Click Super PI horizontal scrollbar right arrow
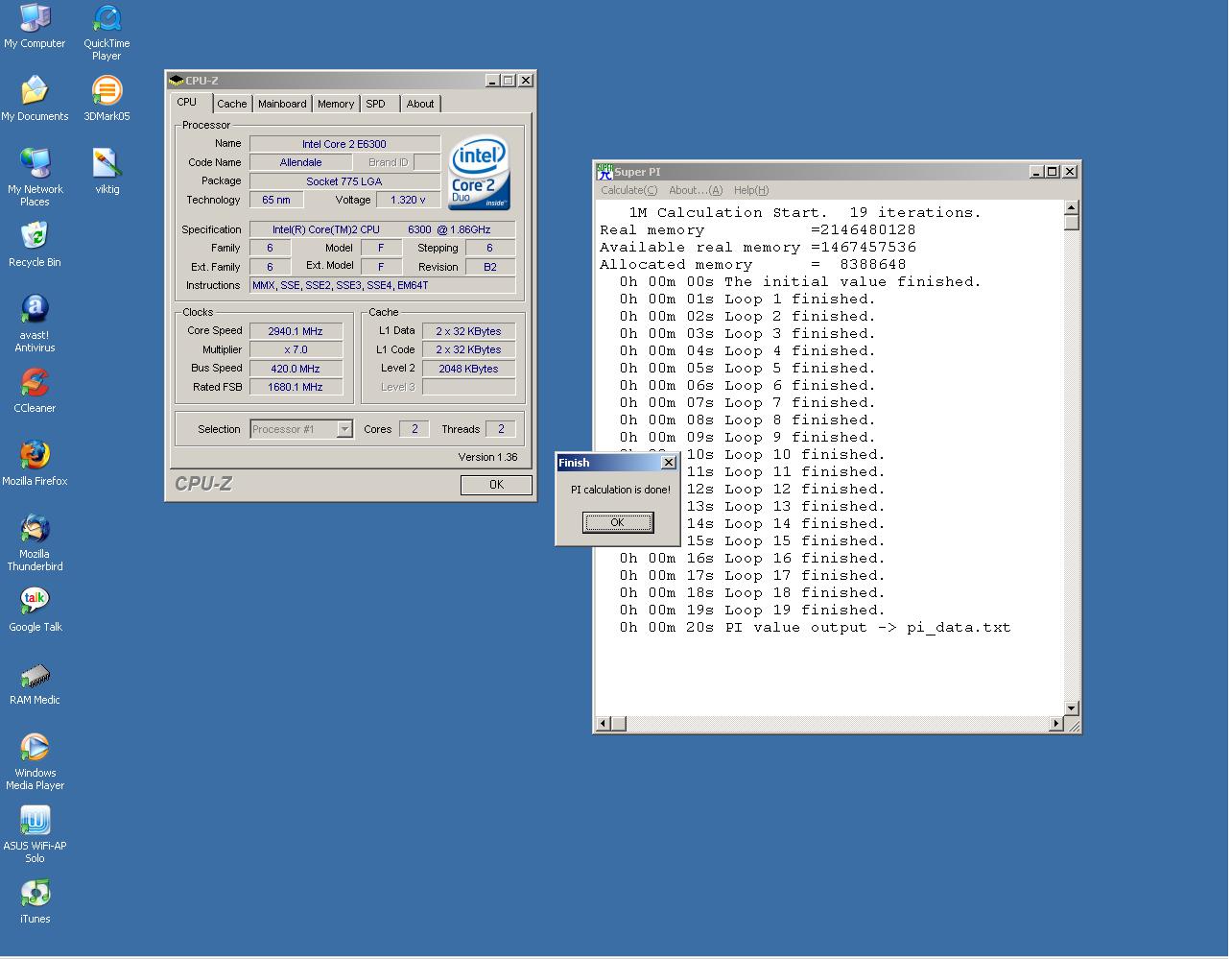Screen dimensions: 1232x959 (1055, 724)
